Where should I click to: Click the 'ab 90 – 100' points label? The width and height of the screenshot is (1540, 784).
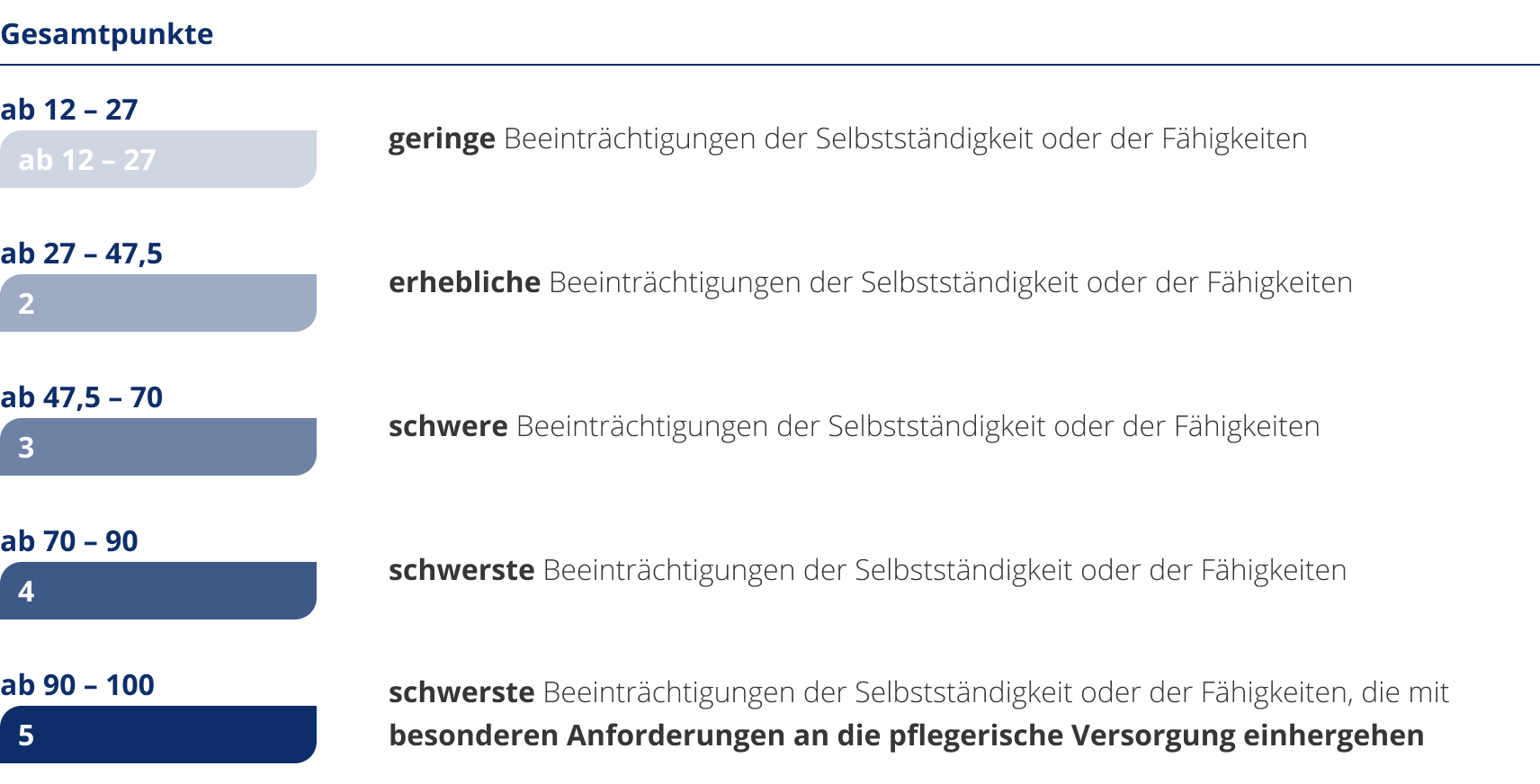pyautogui.click(x=77, y=685)
